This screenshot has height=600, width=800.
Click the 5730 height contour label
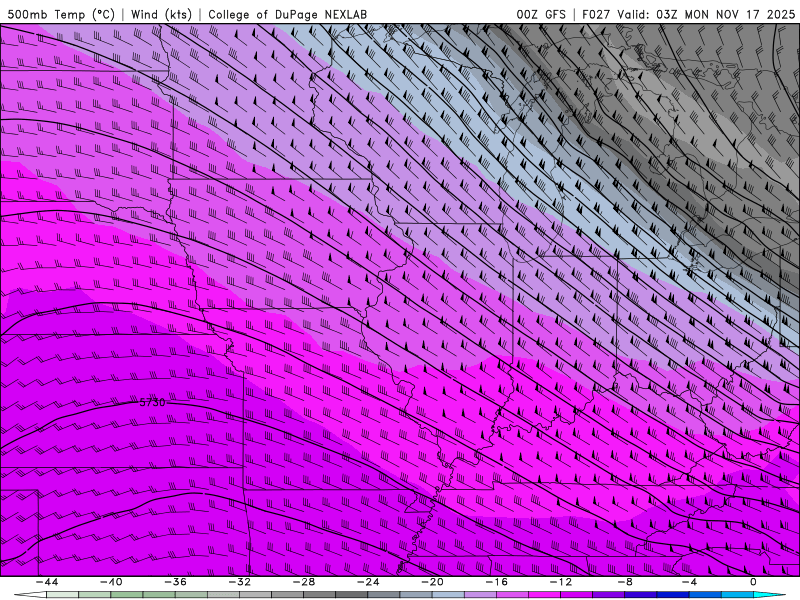[x=153, y=403]
